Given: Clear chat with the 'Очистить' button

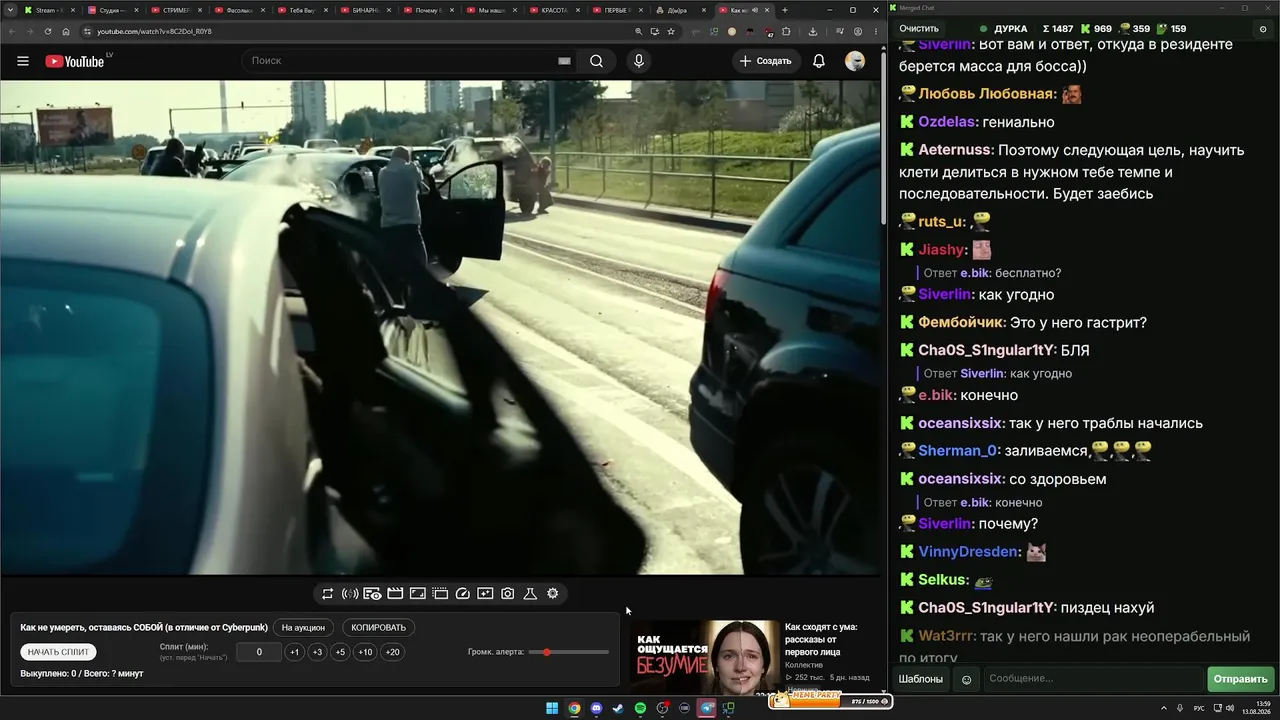Looking at the screenshot, I should click(x=919, y=29).
